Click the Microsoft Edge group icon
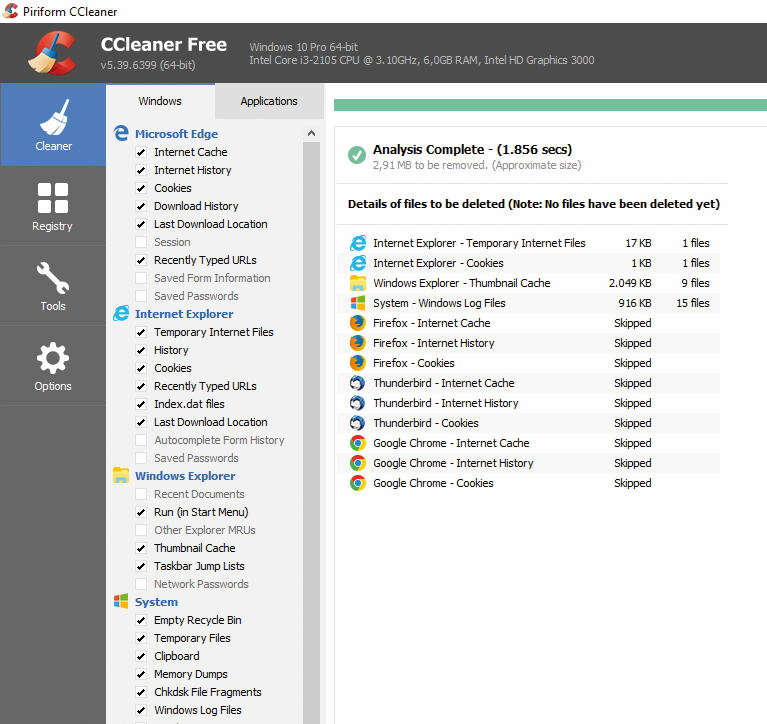The image size is (767, 724). pos(121,133)
